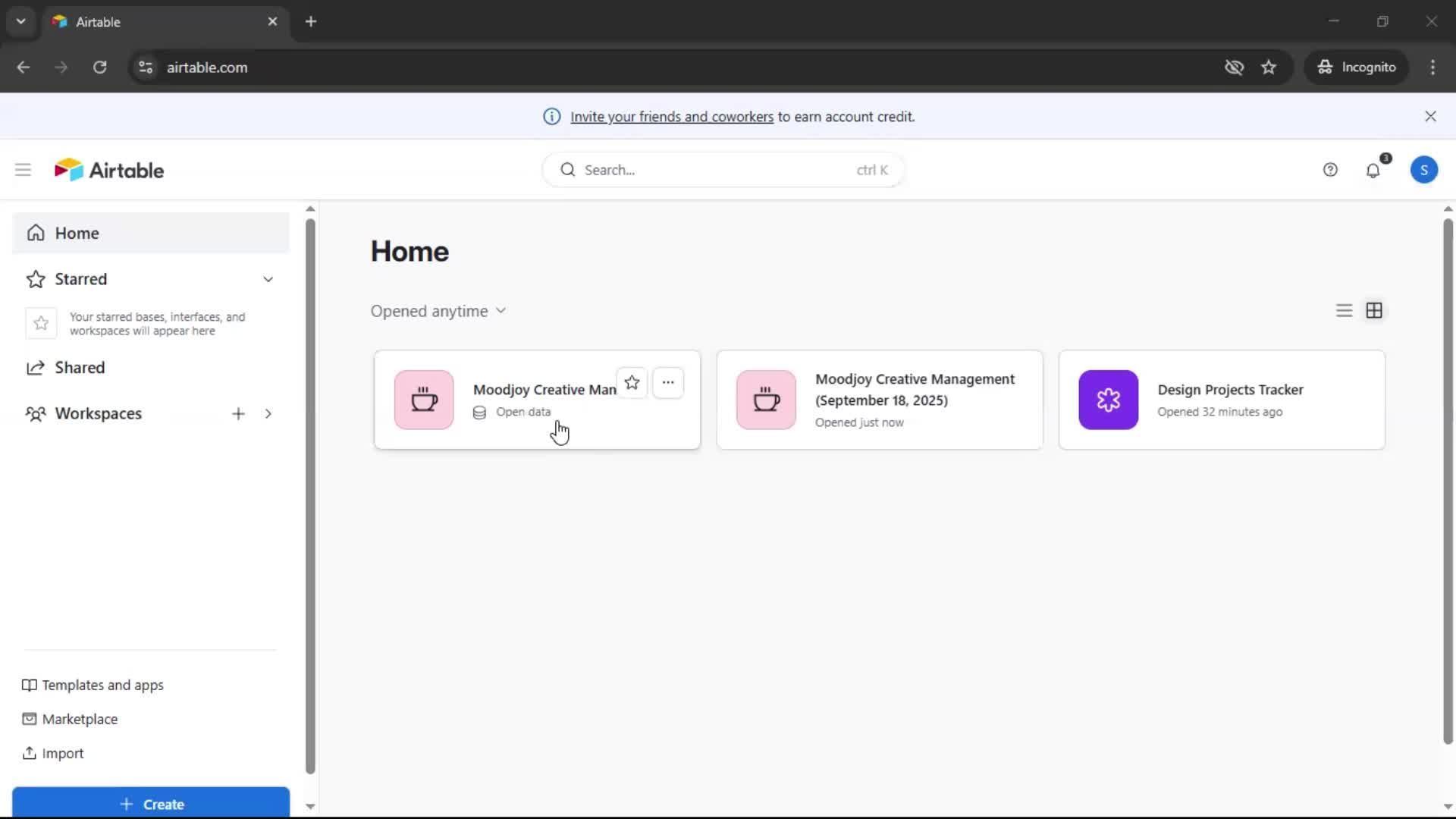The height and width of the screenshot is (819, 1456).
Task: Switch to list view
Action: (1344, 311)
